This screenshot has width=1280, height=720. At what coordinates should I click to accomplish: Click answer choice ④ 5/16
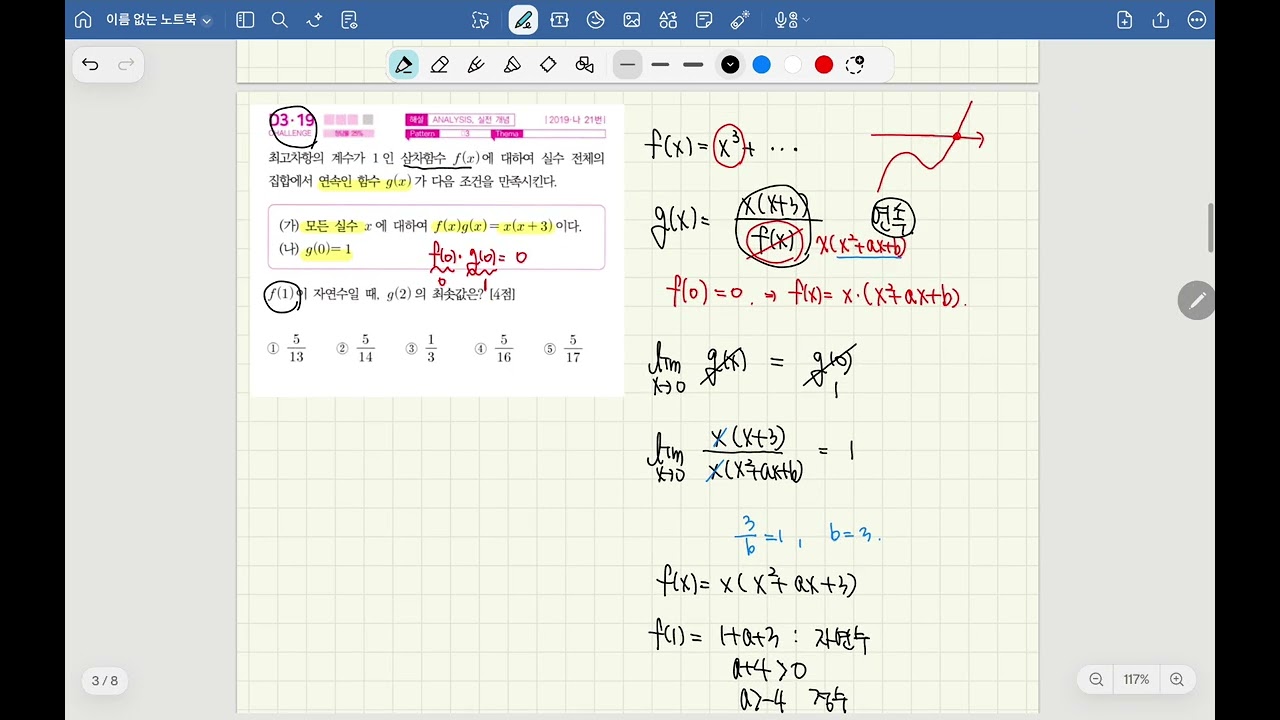494,348
